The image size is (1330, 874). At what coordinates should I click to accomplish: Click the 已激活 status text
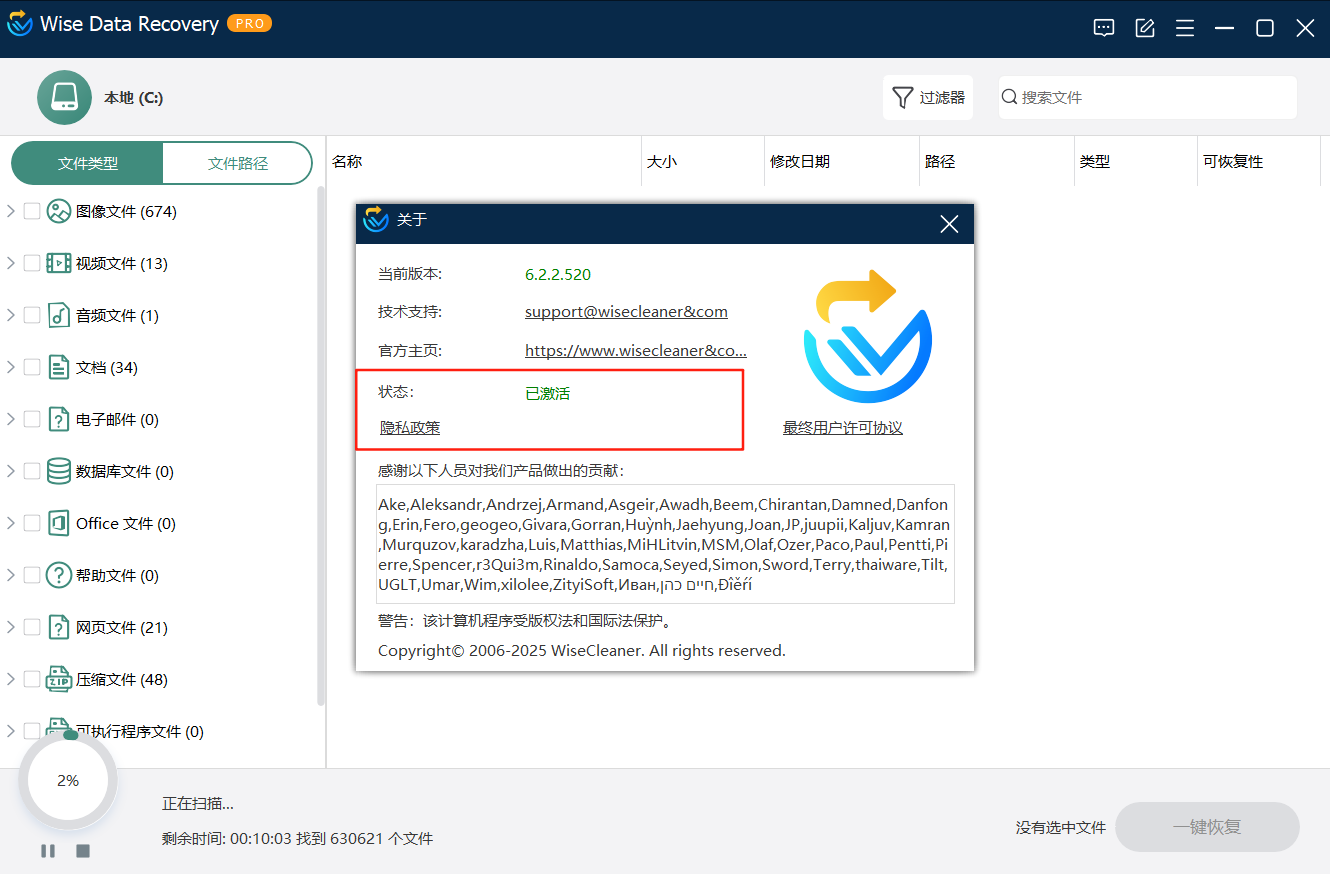[x=548, y=394]
